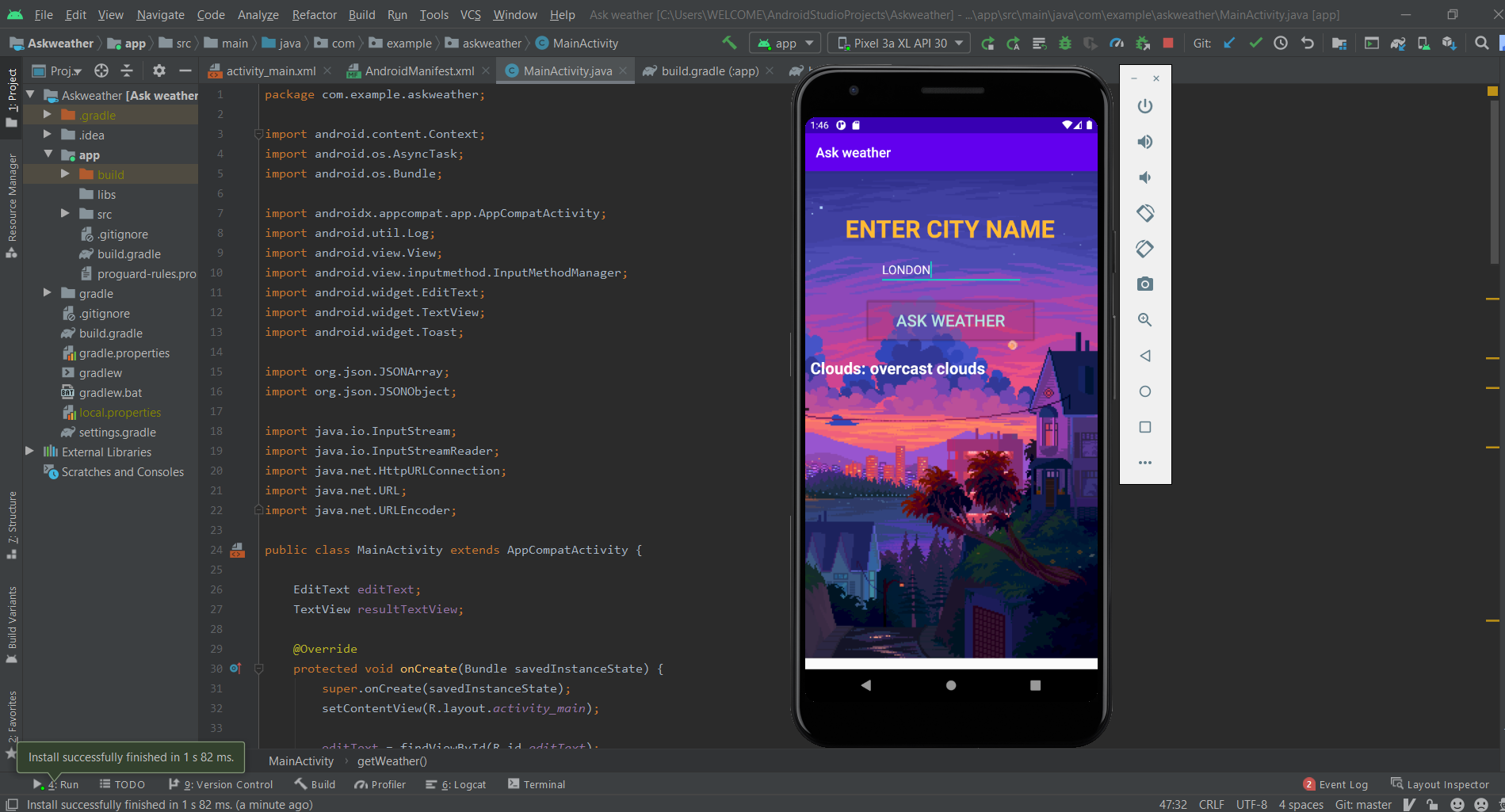Open Resource Manager side panel
1505x812 pixels.
click(12, 205)
